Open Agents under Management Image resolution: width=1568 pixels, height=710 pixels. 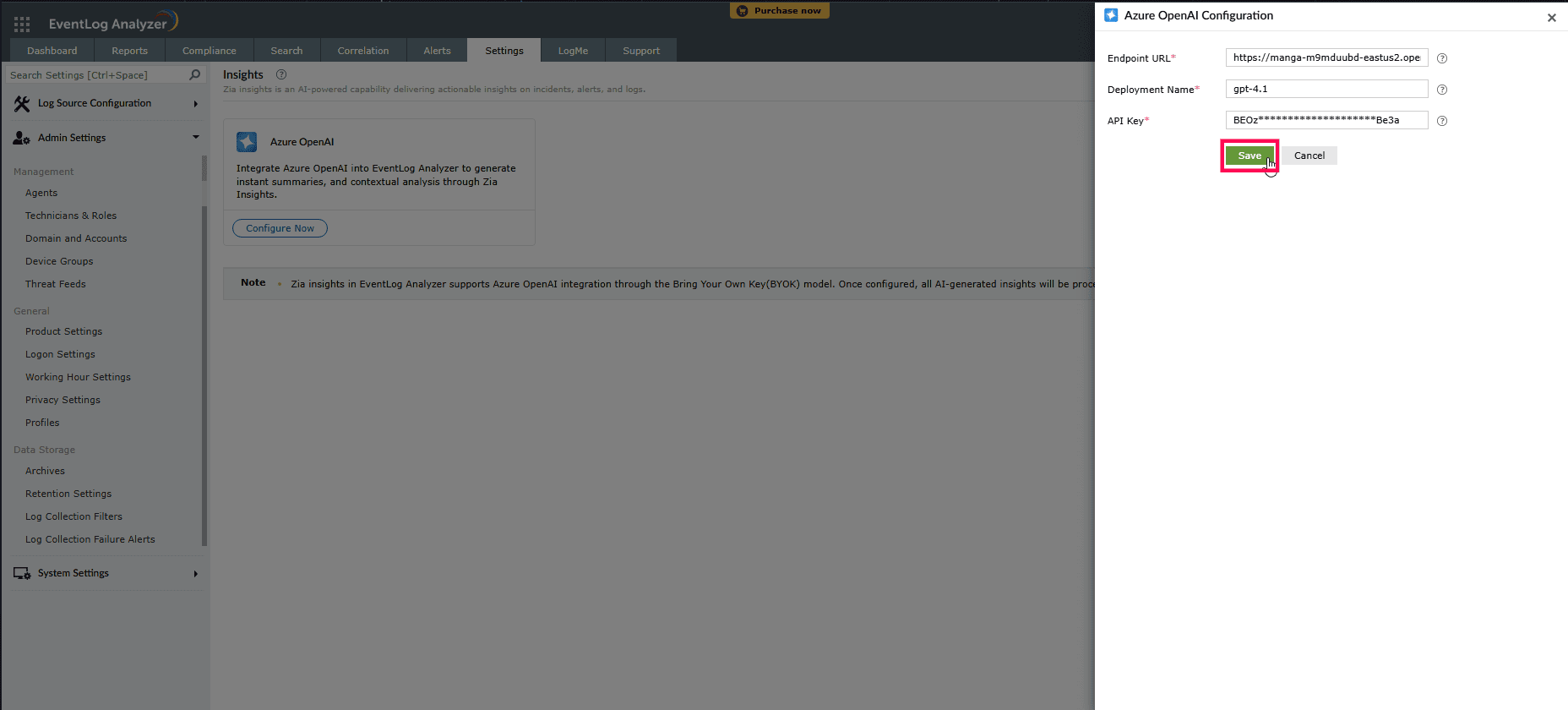tap(41, 193)
